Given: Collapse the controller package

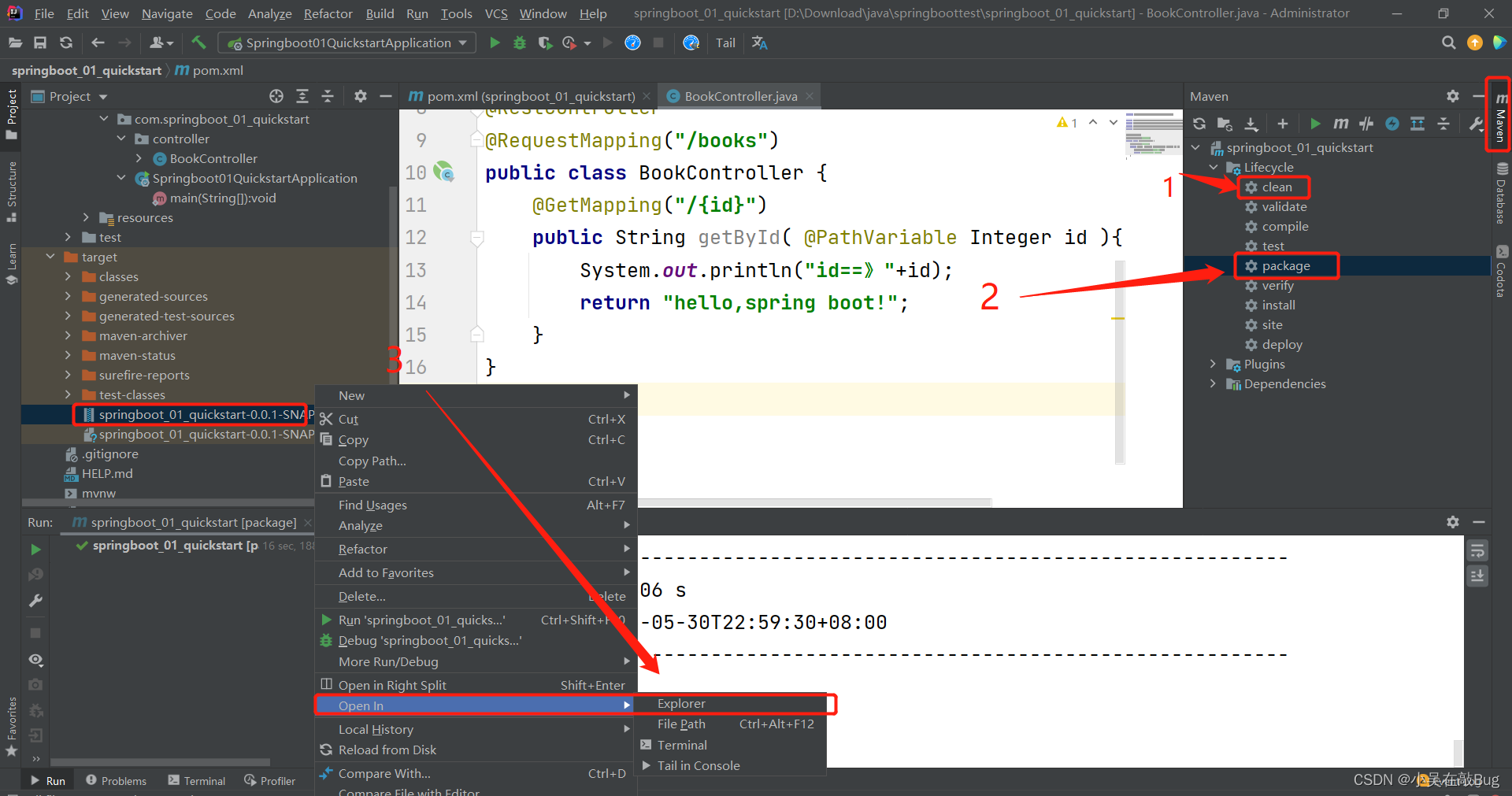Looking at the screenshot, I should click(121, 139).
